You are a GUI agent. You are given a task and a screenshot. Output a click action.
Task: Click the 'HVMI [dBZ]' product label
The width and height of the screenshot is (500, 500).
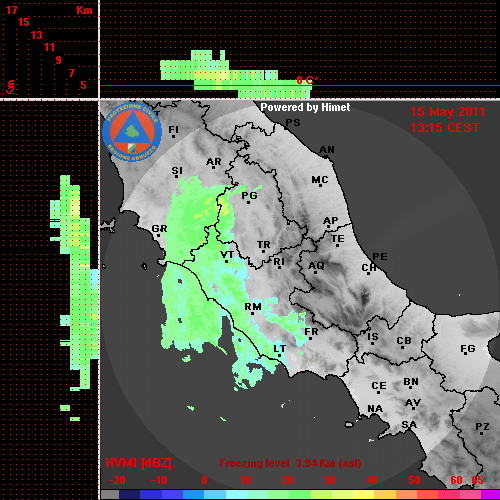click(x=138, y=463)
